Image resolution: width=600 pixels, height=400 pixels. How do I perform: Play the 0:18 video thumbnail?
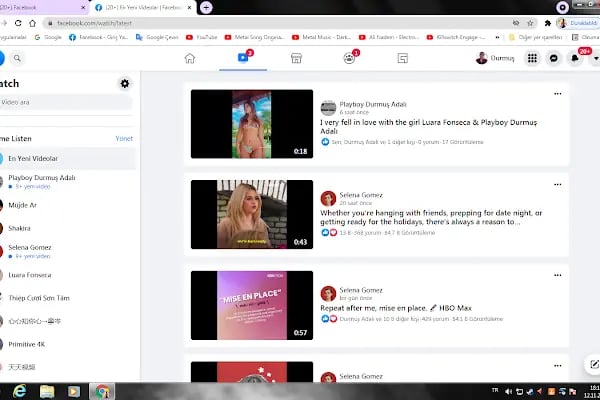(x=252, y=124)
